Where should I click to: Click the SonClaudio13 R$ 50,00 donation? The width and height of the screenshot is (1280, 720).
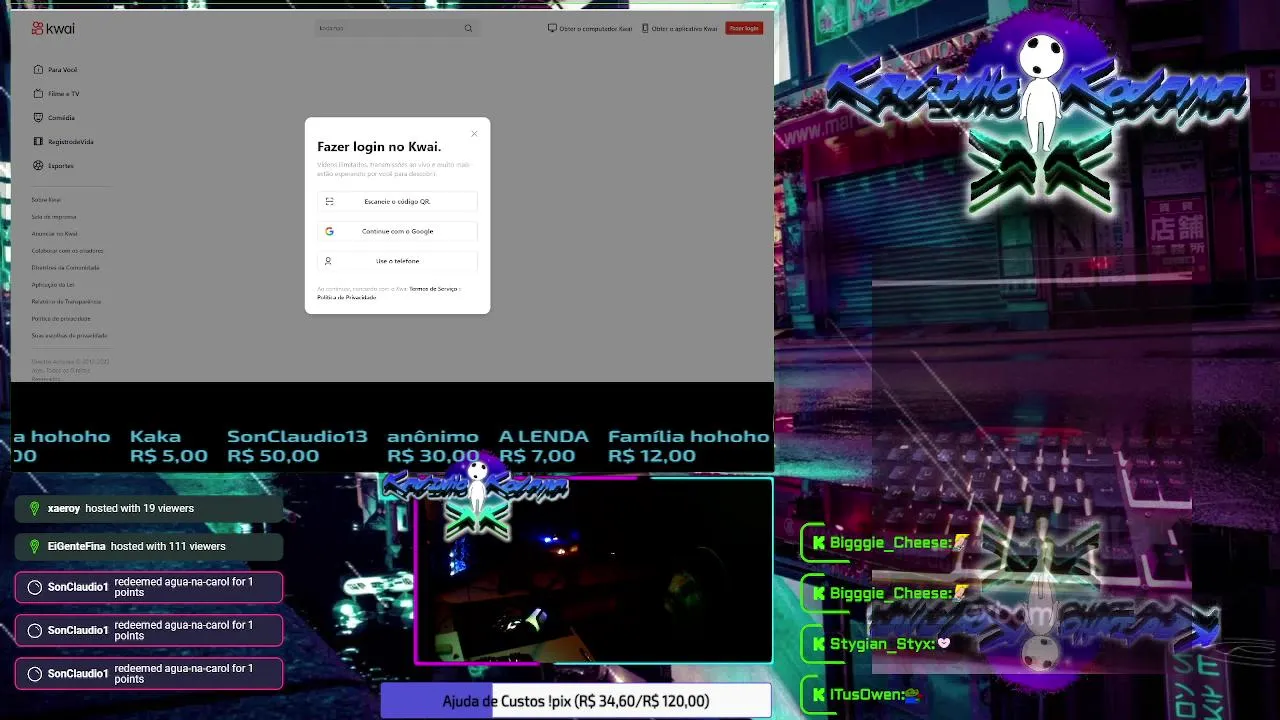click(x=297, y=446)
